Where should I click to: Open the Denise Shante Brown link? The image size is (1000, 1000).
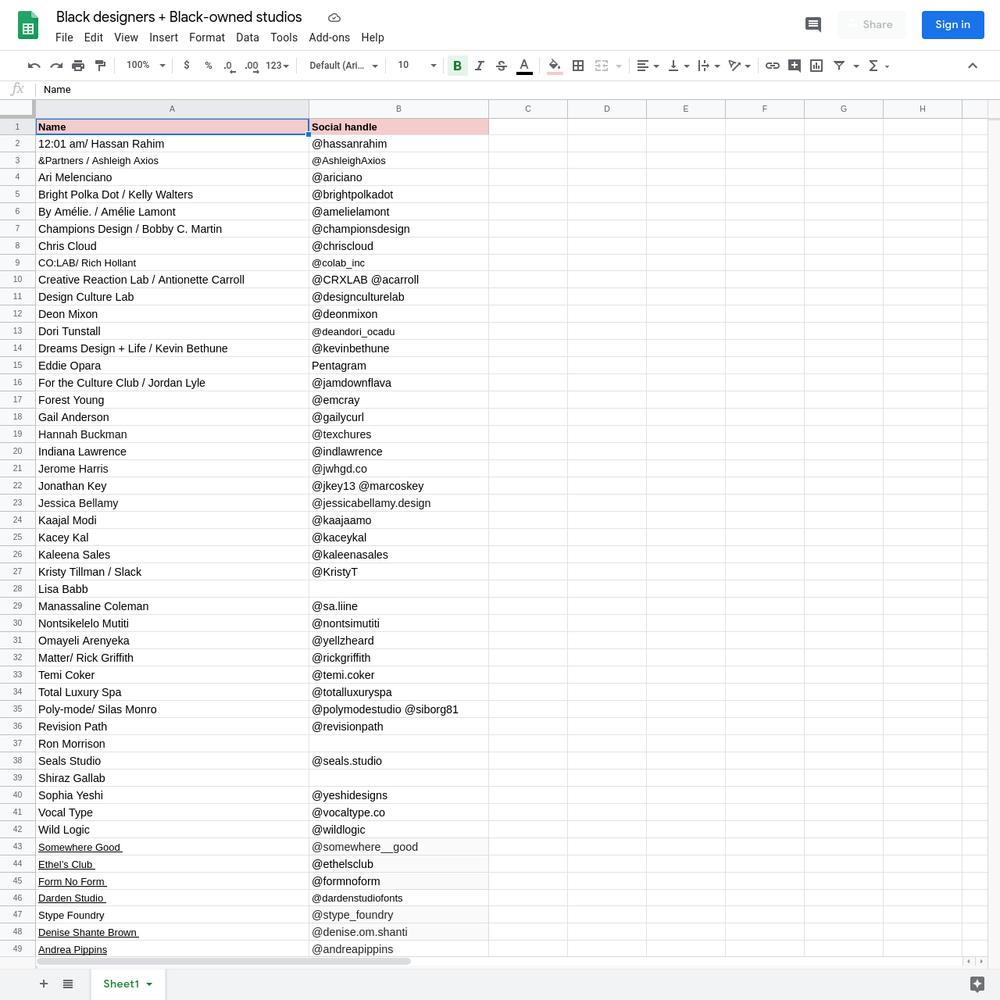coord(88,932)
